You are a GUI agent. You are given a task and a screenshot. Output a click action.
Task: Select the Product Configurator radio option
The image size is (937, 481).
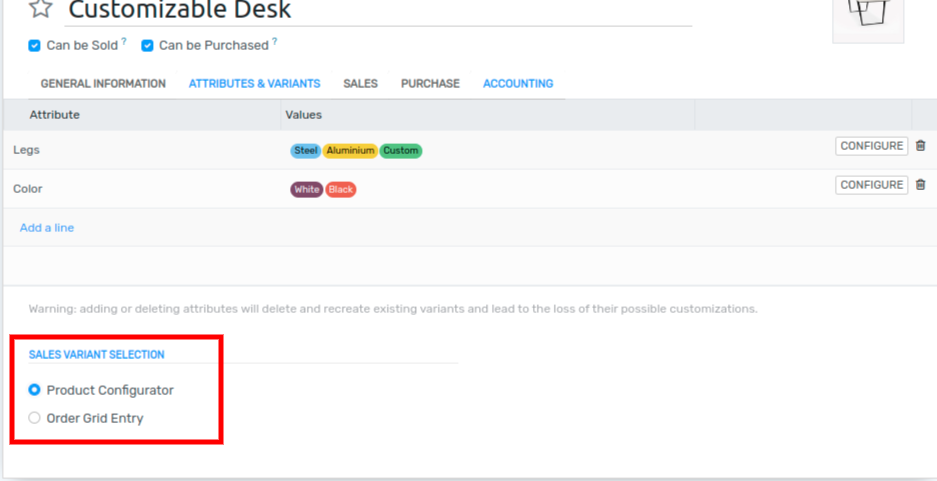[35, 390]
